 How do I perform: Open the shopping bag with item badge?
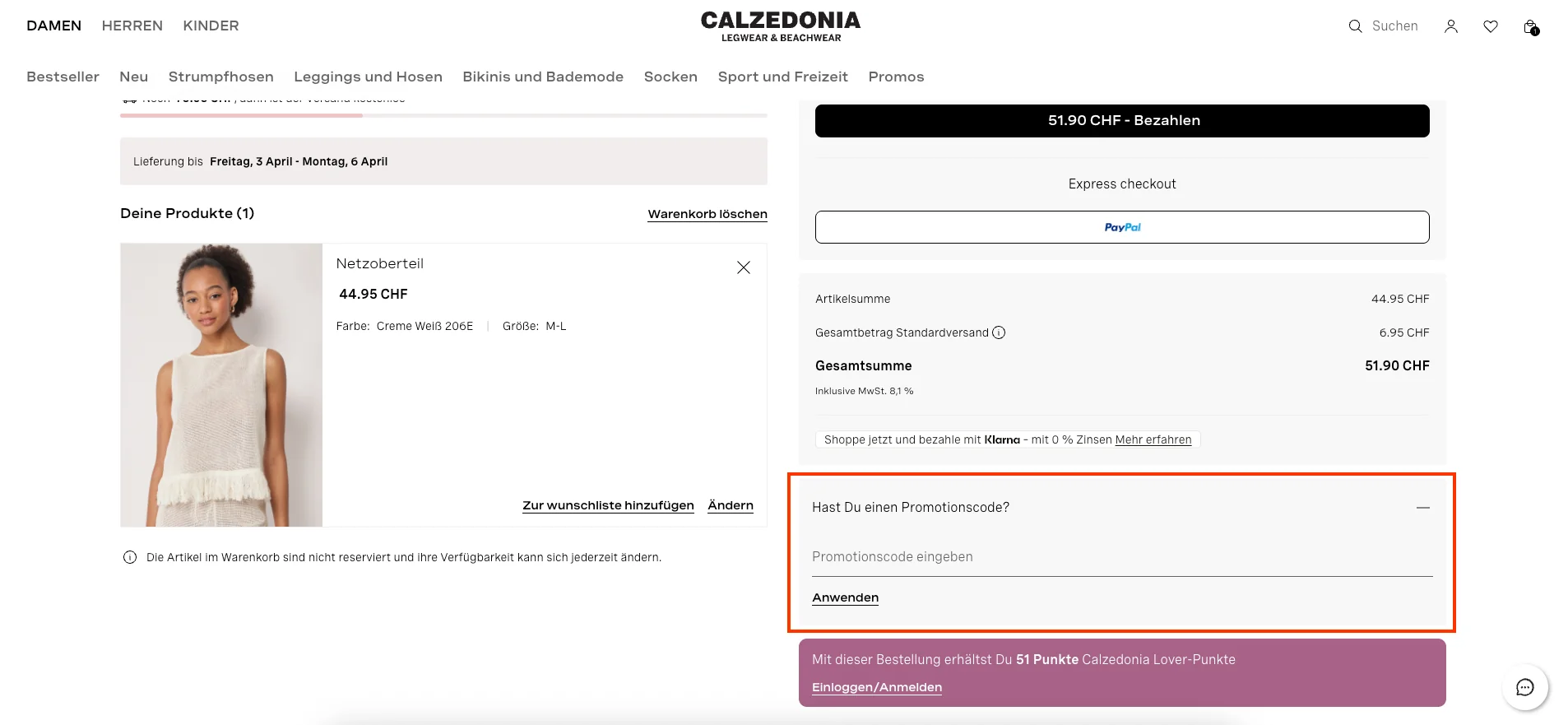(x=1530, y=26)
